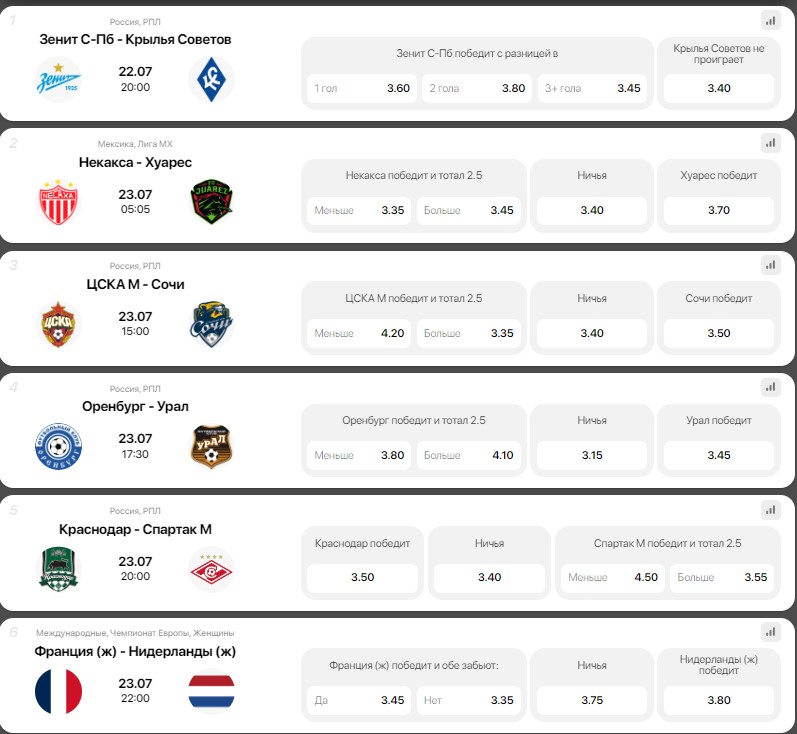The image size is (797, 734).
Task: Open statistics icon for Necaxa – Juárez match
Action: pos(769,143)
